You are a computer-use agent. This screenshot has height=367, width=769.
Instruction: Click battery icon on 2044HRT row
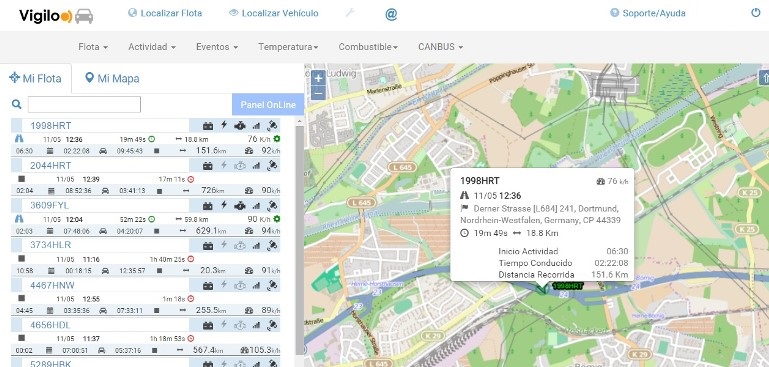208,166
